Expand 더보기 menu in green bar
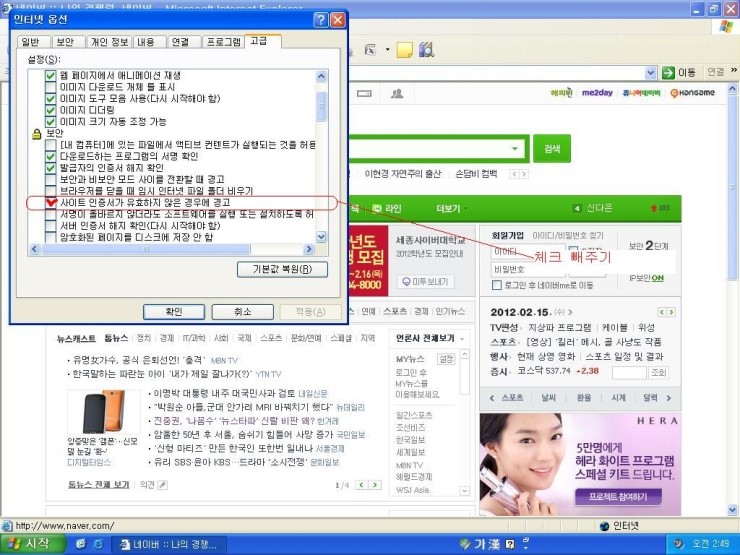 coord(452,209)
